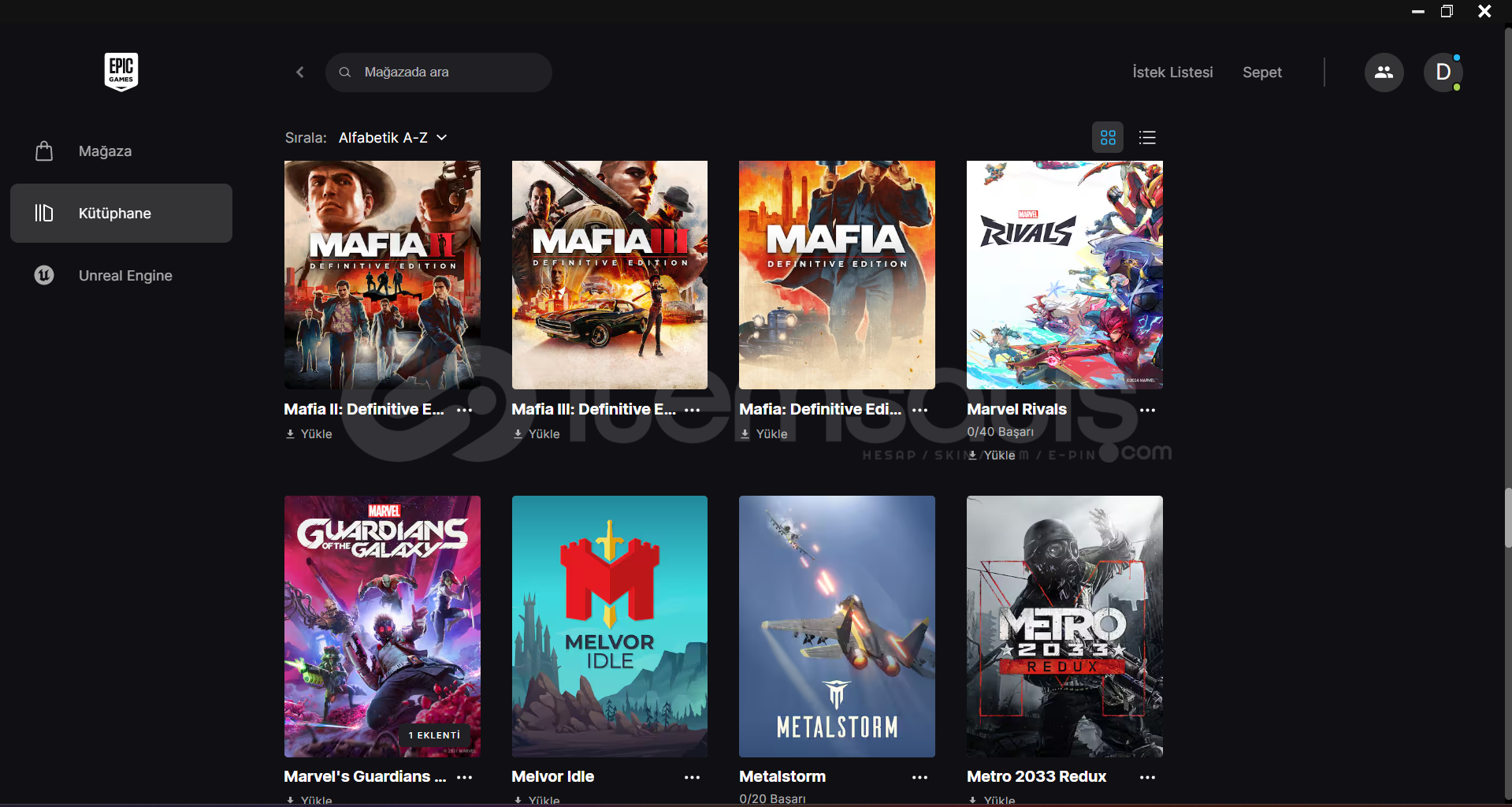Open the Sepet cart
The image size is (1512, 807).
coord(1262,73)
